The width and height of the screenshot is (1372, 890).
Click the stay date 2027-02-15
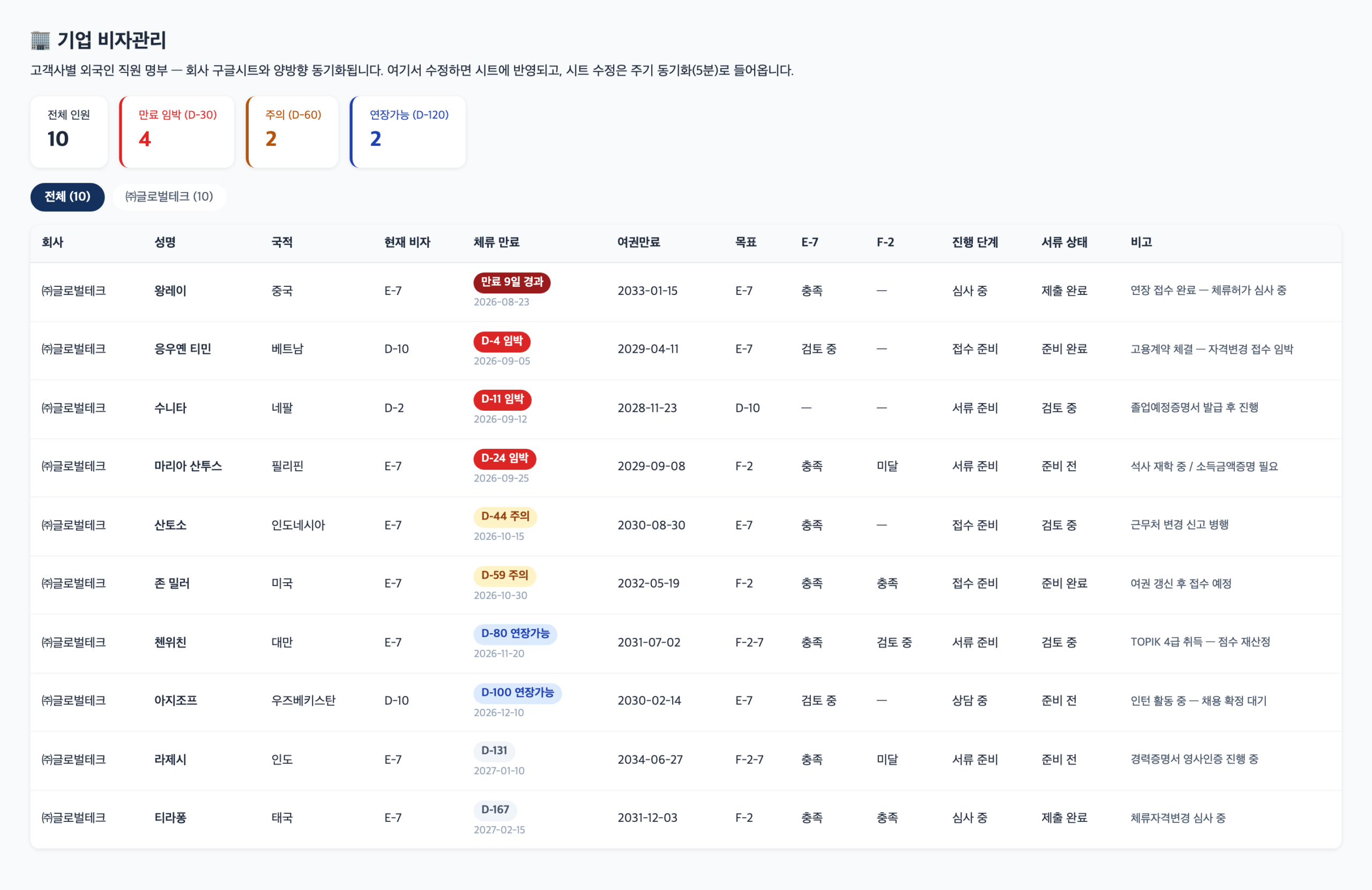click(499, 829)
